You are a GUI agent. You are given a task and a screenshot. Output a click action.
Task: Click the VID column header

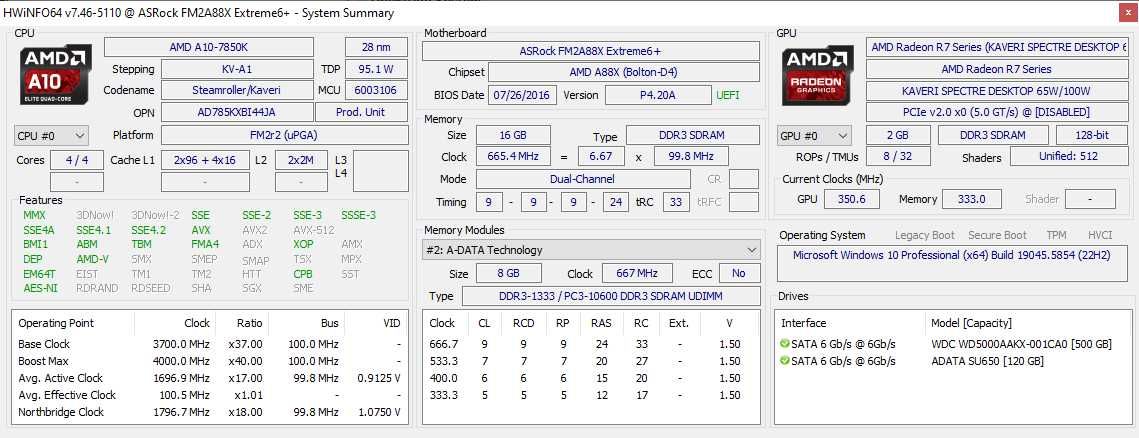pos(392,323)
